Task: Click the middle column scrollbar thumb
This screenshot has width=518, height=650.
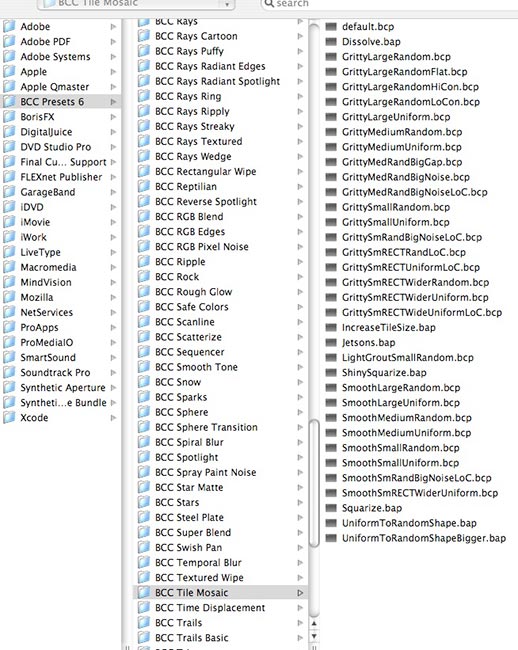Action: click(x=314, y=483)
